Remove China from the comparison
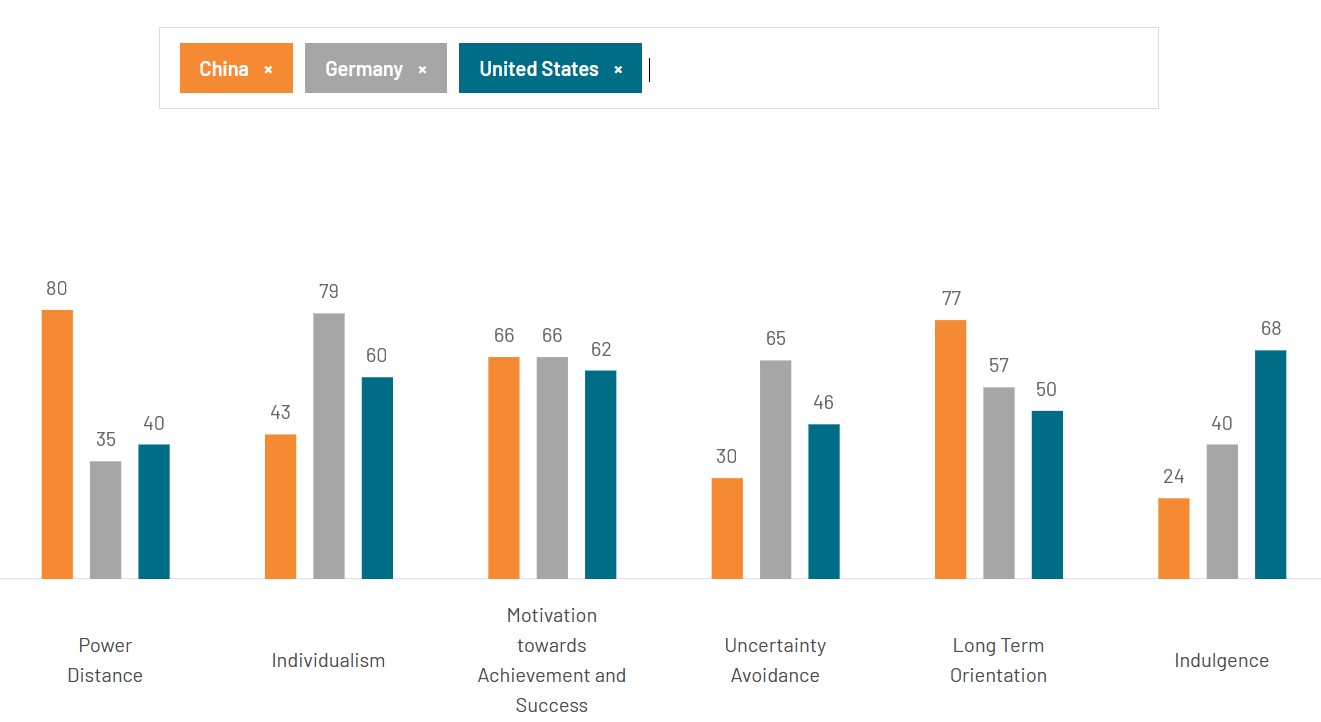This screenshot has height=722, width=1321. (x=268, y=68)
